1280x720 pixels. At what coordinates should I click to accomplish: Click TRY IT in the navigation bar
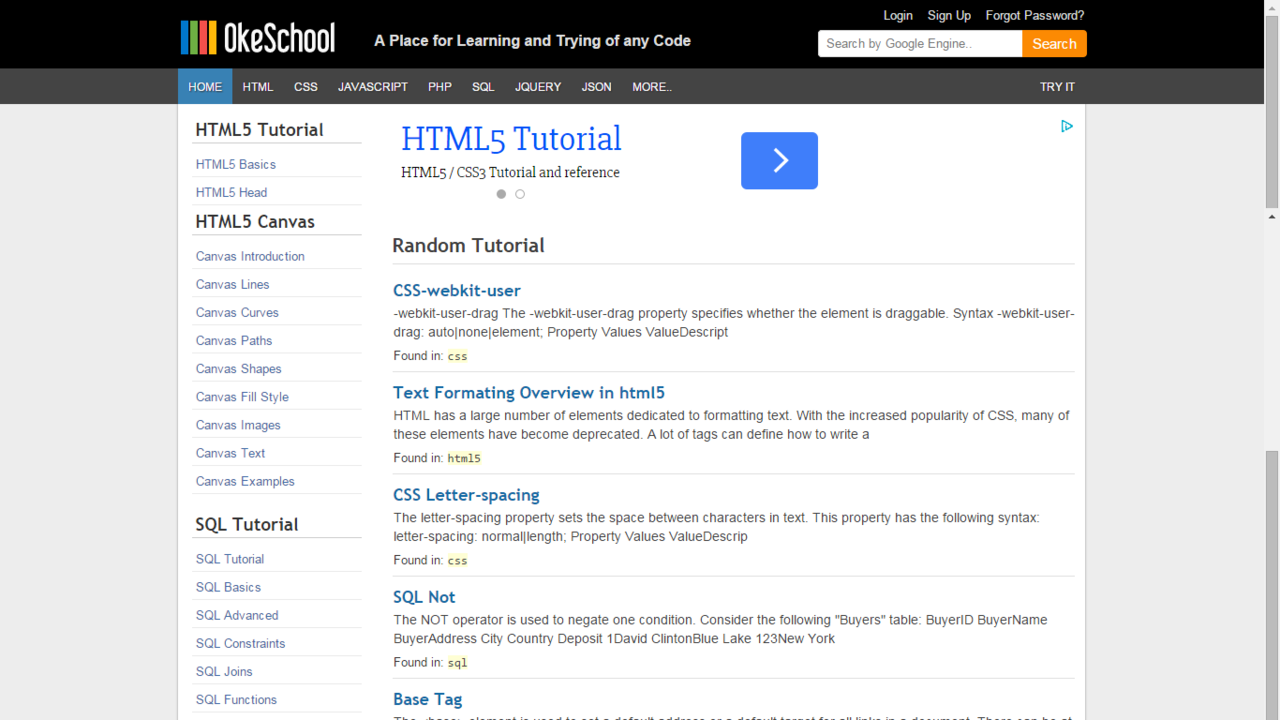(1057, 87)
